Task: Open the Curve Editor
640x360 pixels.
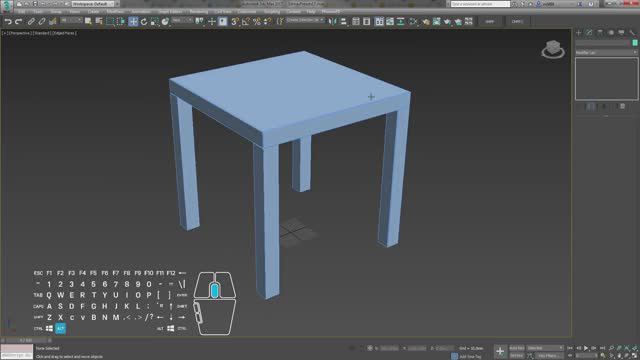Action: coord(390,21)
